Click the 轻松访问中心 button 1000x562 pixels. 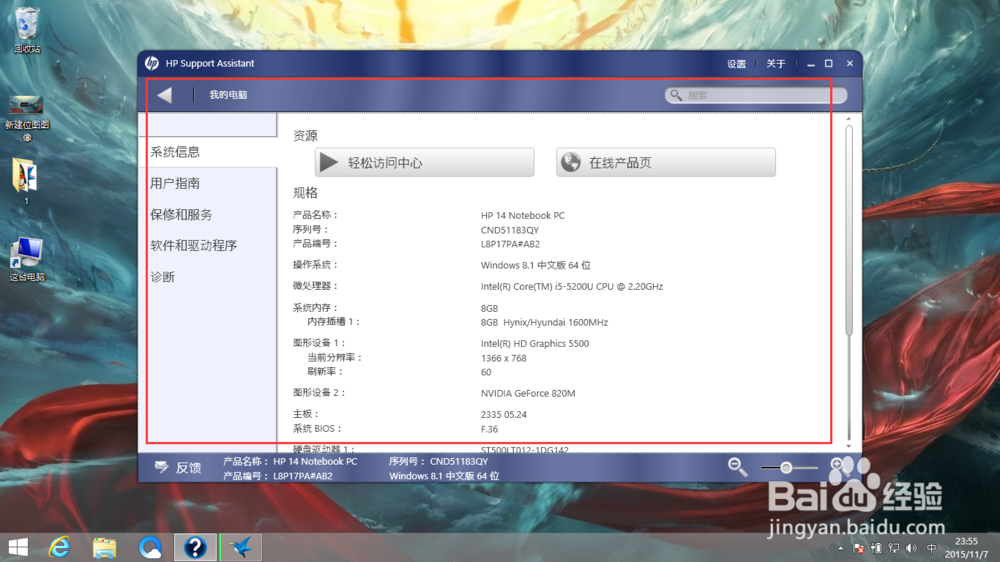coord(424,162)
